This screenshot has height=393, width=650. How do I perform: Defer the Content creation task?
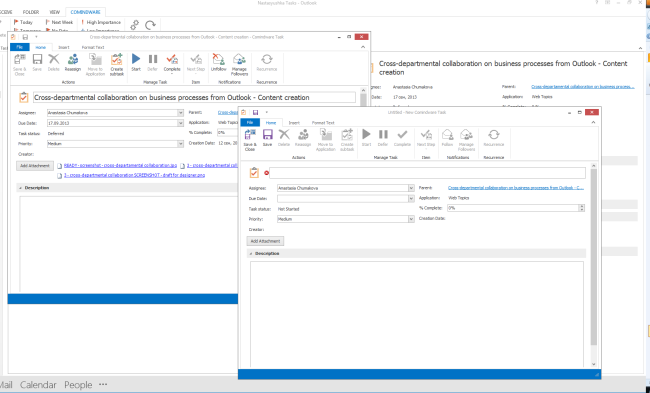[153, 63]
